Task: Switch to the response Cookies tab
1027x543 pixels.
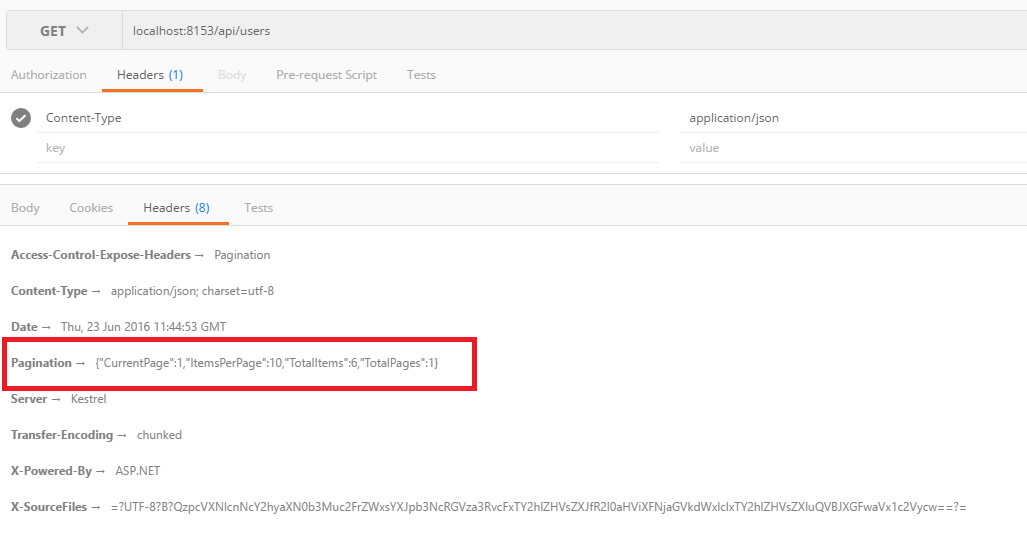Action: click(91, 208)
